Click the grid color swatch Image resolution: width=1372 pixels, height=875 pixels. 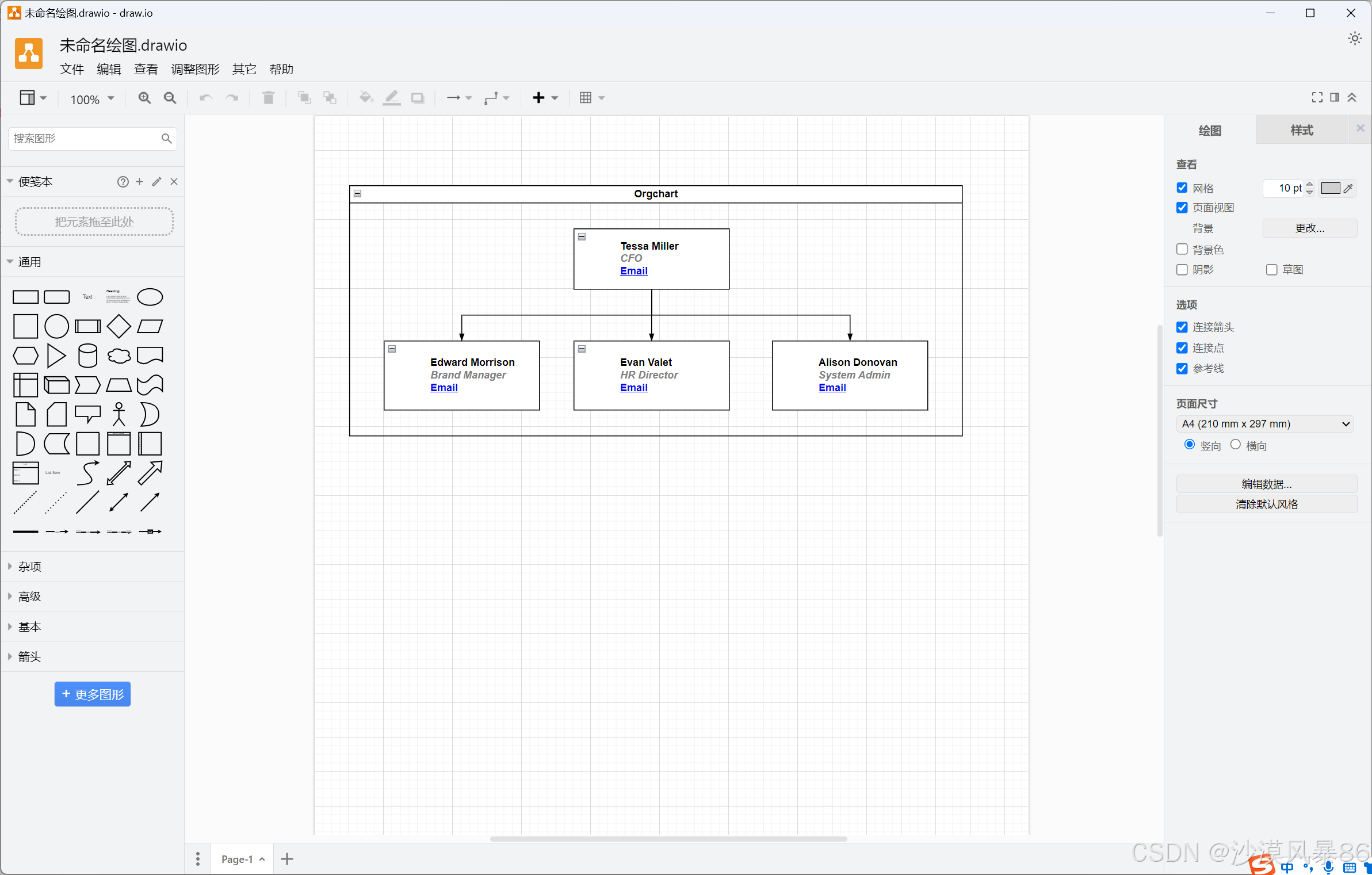coord(1330,188)
